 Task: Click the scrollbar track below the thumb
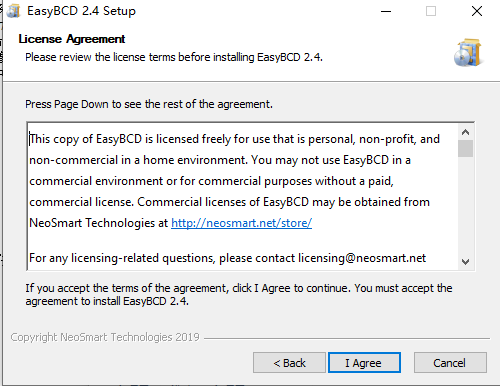[465, 205]
